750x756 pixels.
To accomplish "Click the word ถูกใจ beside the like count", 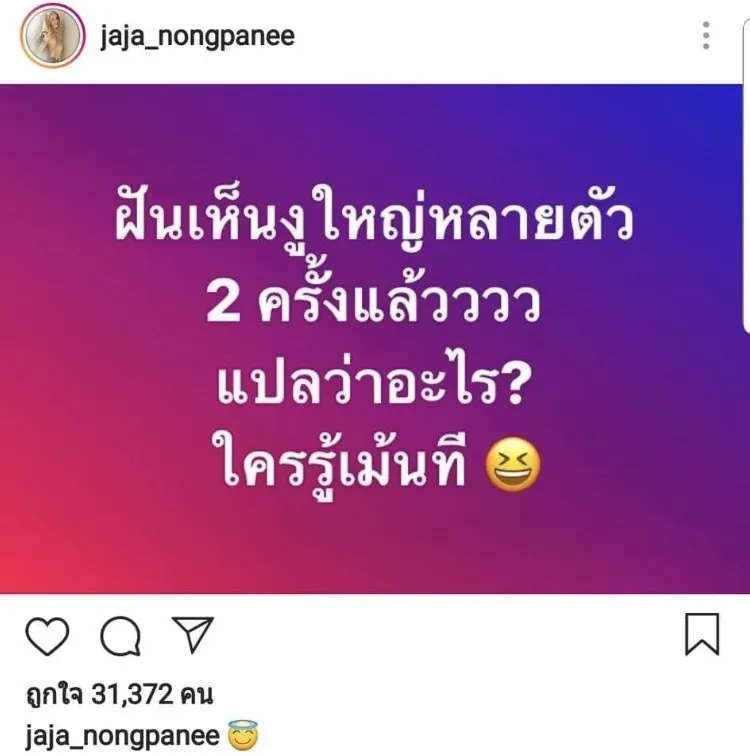I will pos(54,695).
